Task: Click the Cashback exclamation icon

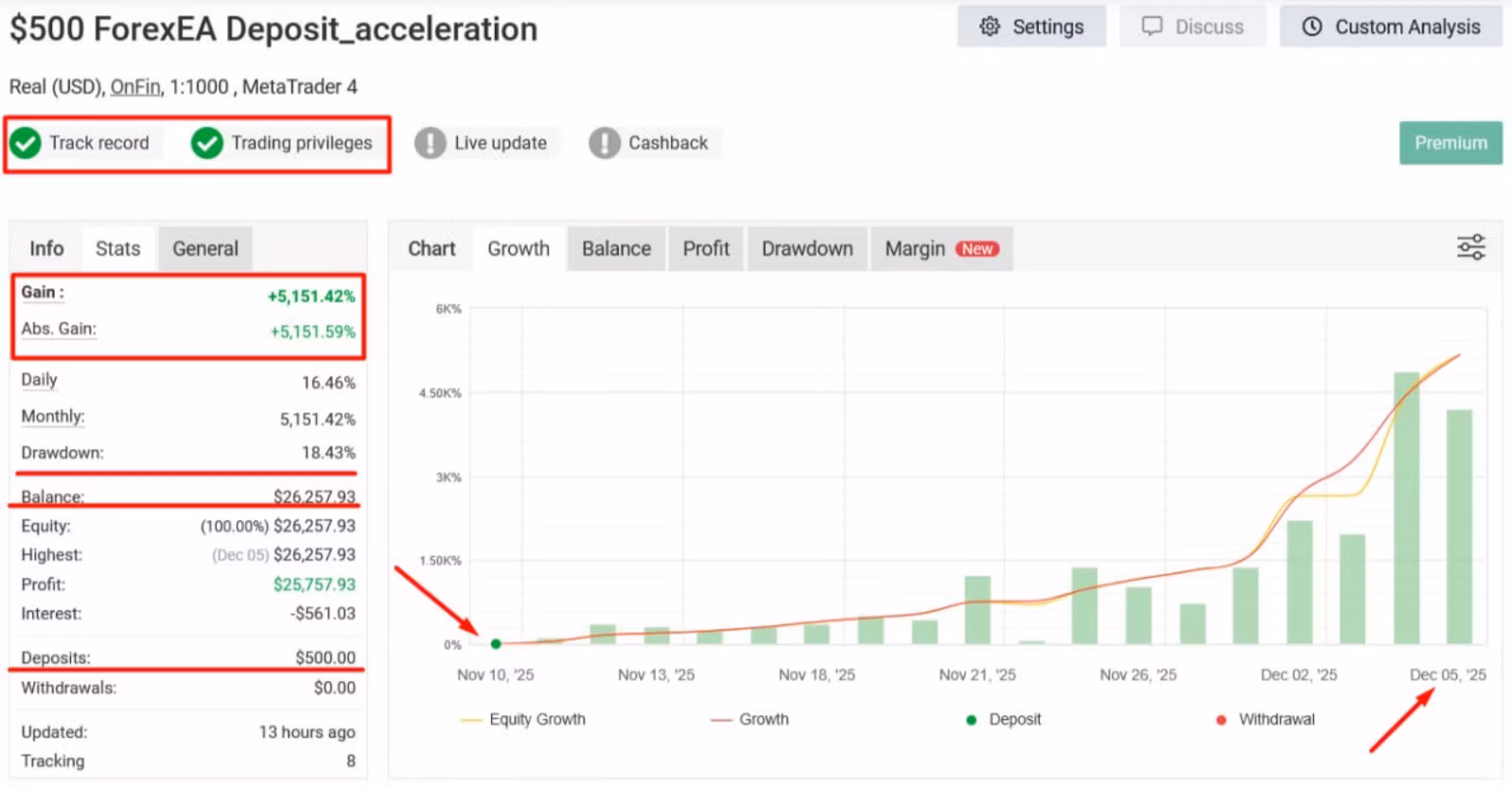Action: pyautogui.click(x=604, y=143)
